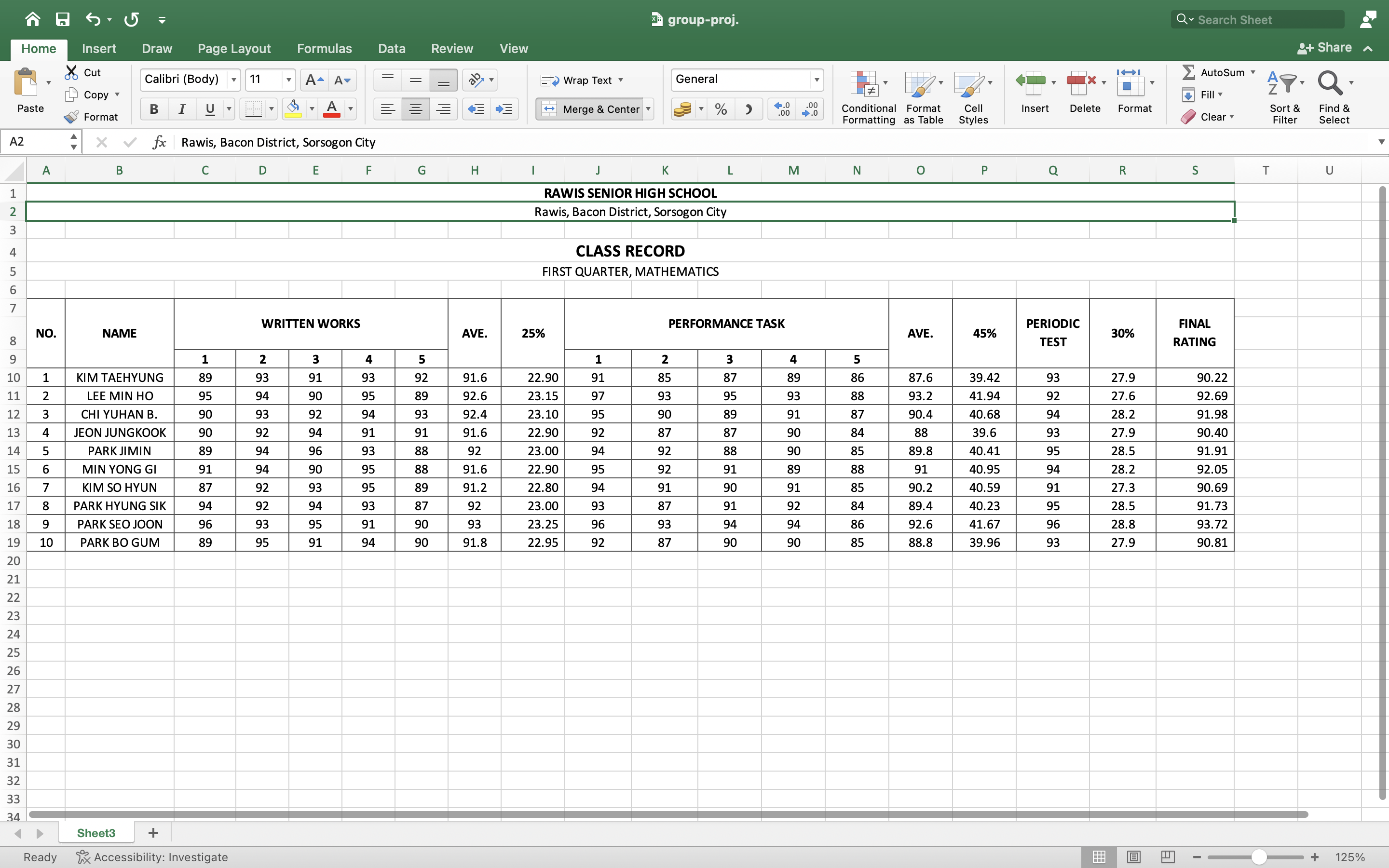The height and width of the screenshot is (868, 1389).
Task: Click the text orientation icon
Action: click(476, 80)
